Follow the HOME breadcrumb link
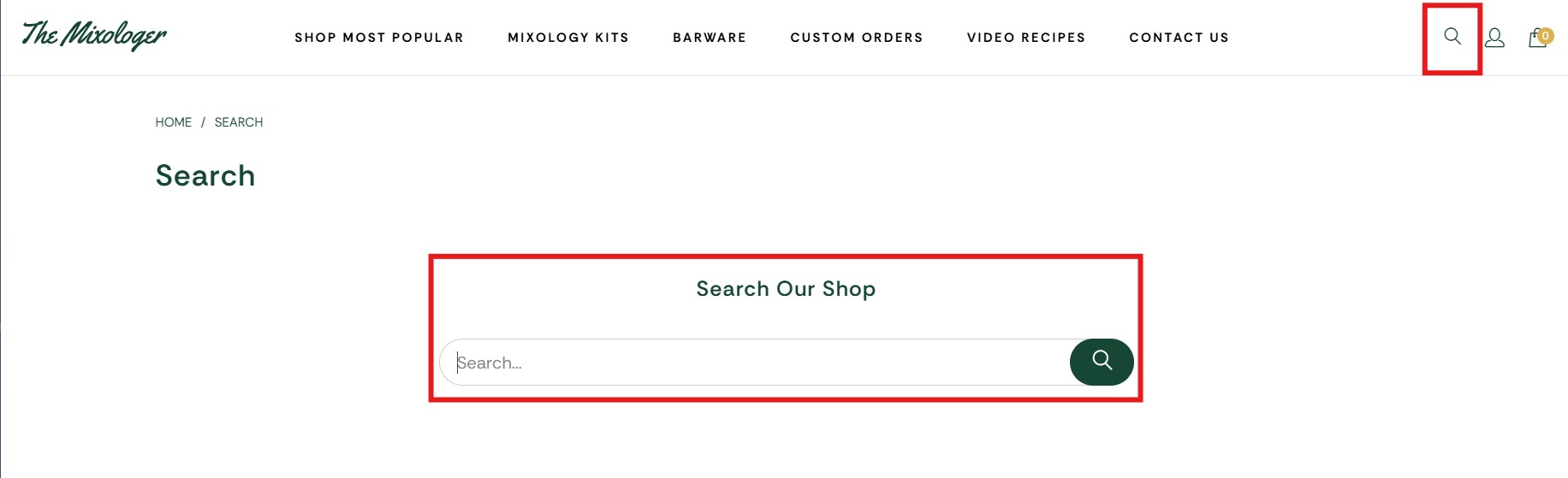Viewport: 1568px width, 478px height. click(174, 122)
